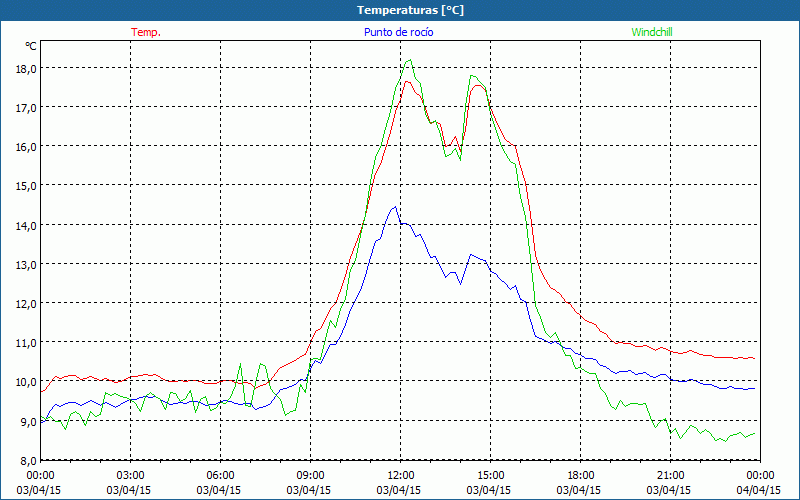
Task: Click the '09:00' time axis label
Action: [310, 476]
